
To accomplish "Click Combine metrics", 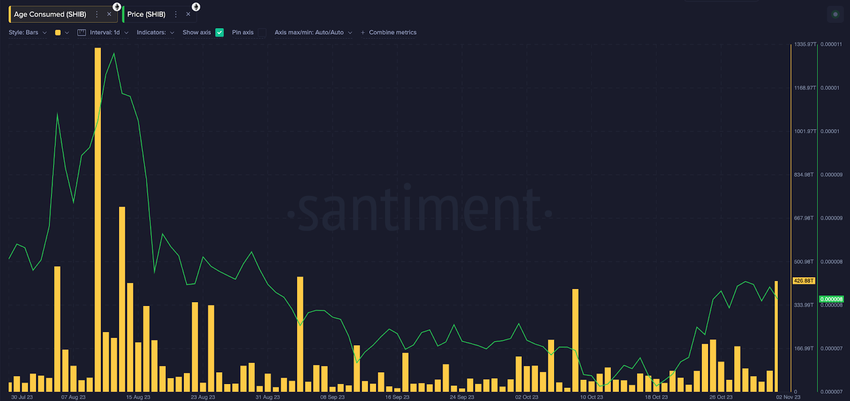I will point(392,33).
